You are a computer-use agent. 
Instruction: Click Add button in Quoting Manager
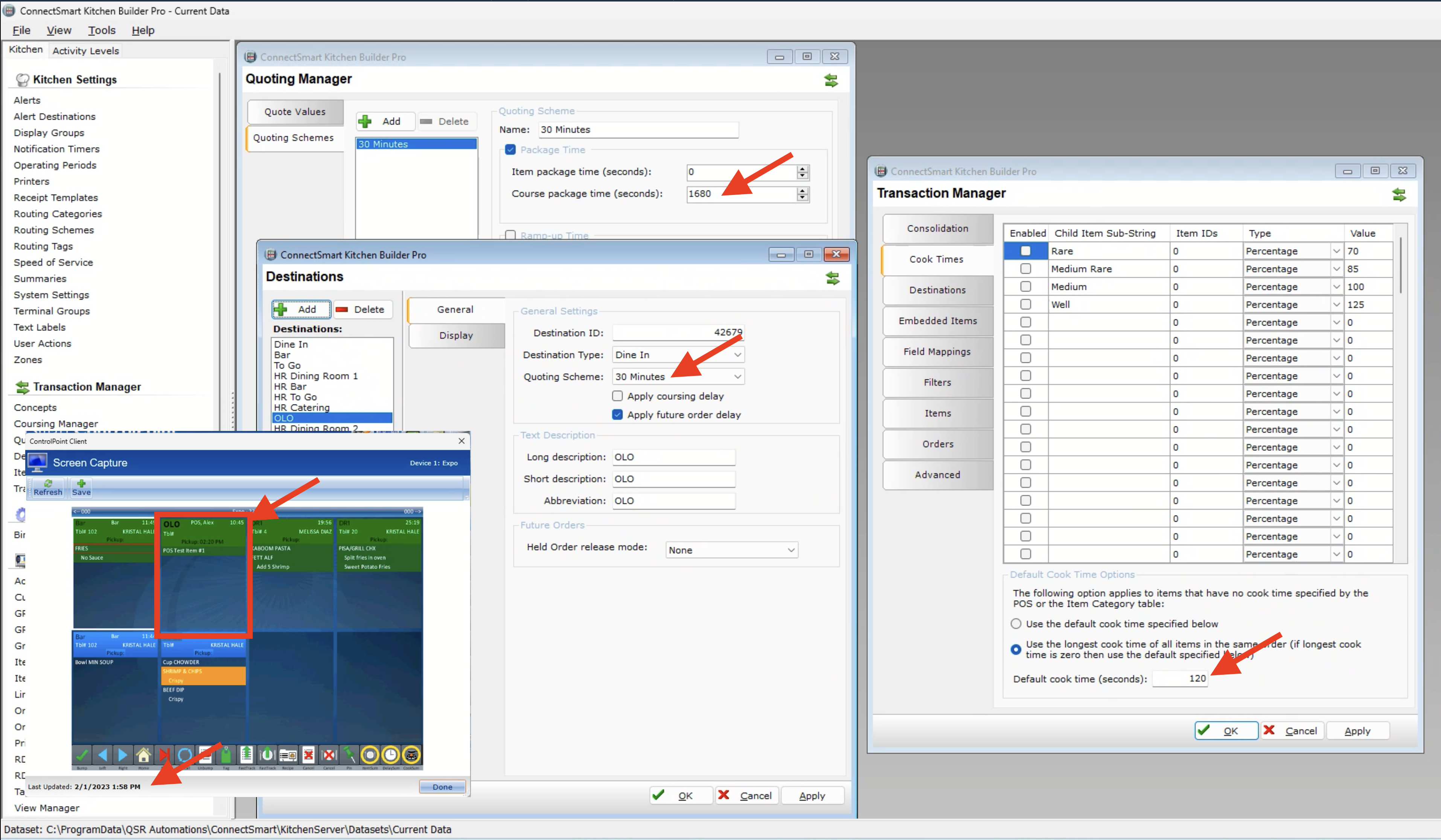coord(385,121)
